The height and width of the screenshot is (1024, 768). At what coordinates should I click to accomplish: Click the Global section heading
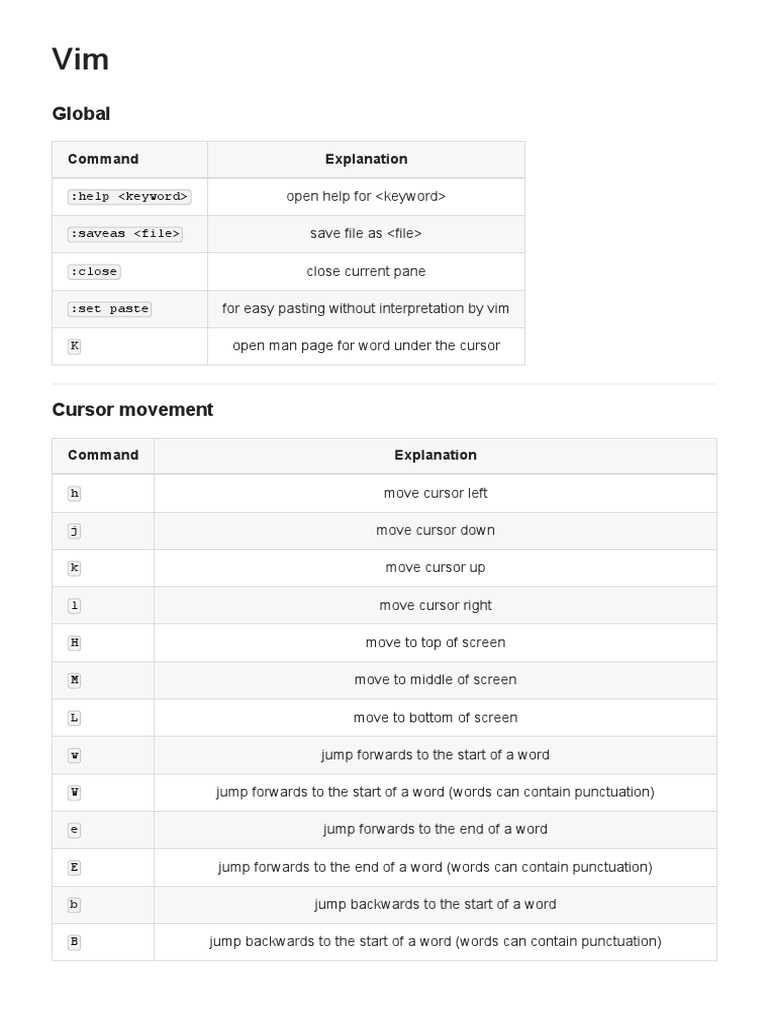tap(81, 114)
